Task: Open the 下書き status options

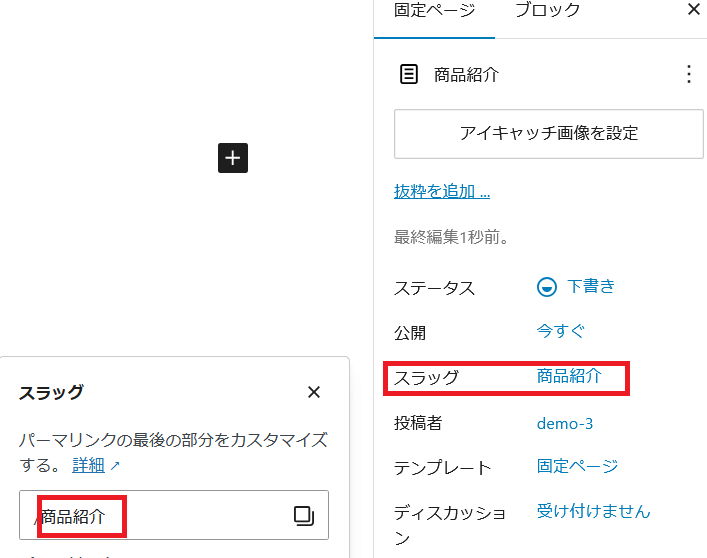Action: [590, 287]
